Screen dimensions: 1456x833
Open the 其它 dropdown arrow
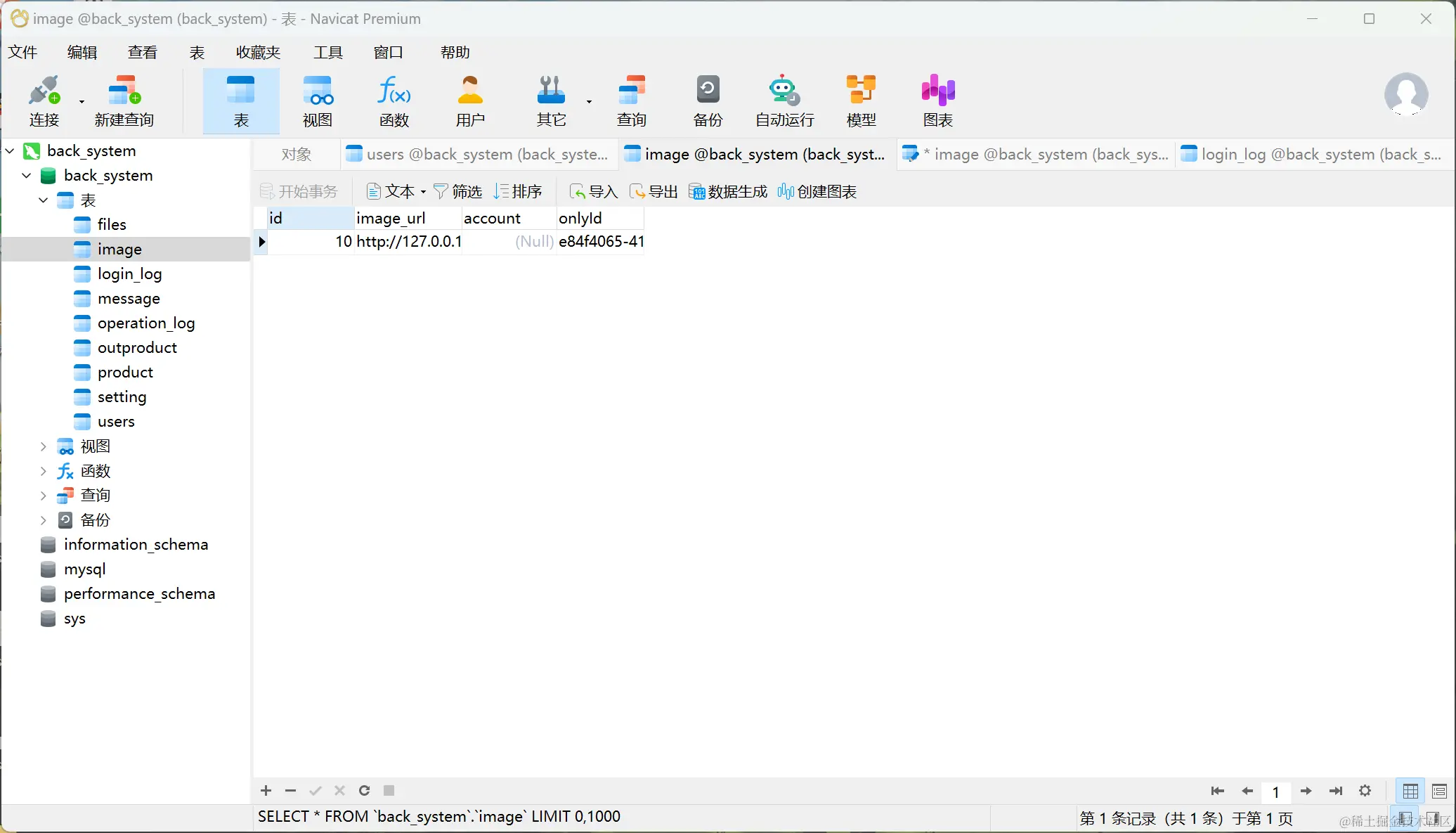click(x=588, y=101)
